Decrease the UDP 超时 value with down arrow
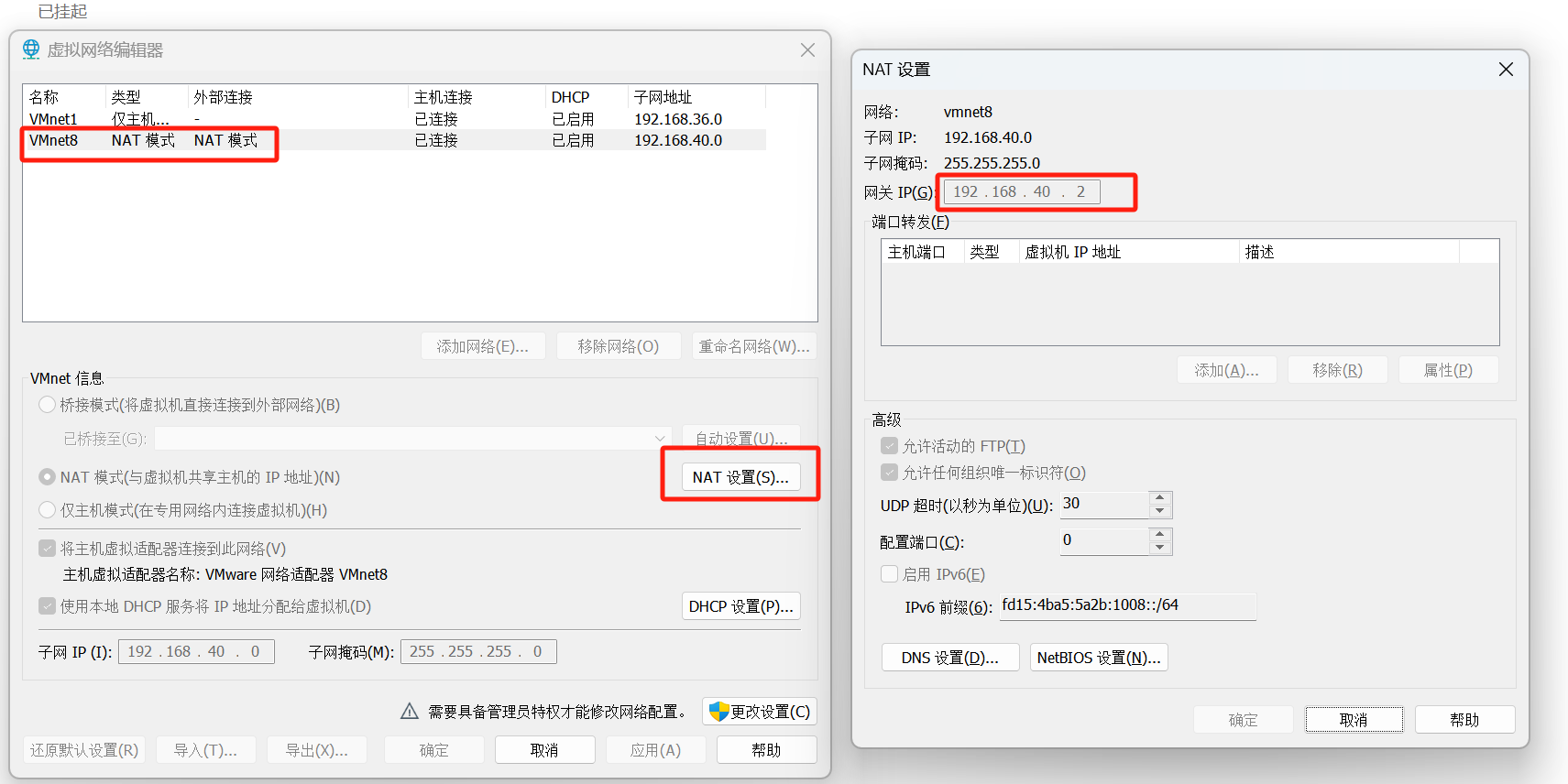 tap(1160, 511)
